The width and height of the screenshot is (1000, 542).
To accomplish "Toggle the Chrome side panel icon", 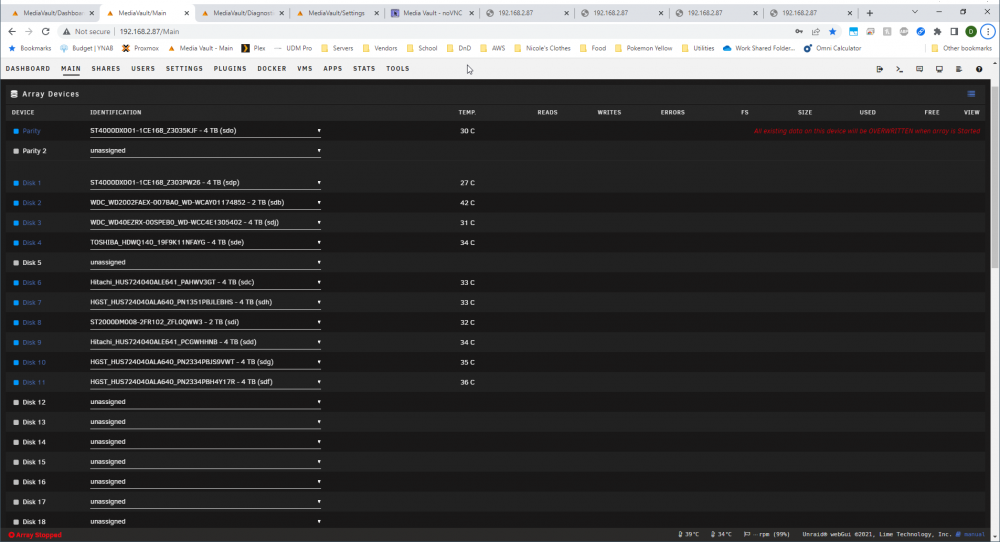I will point(954,31).
